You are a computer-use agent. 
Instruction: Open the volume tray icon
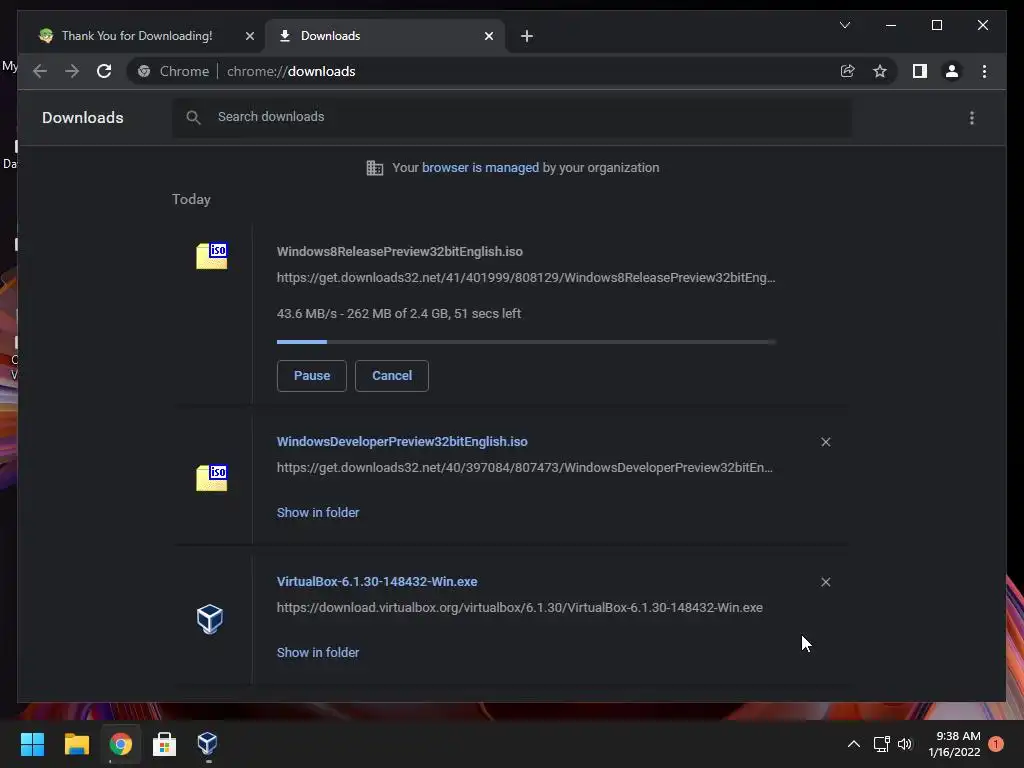(904, 744)
